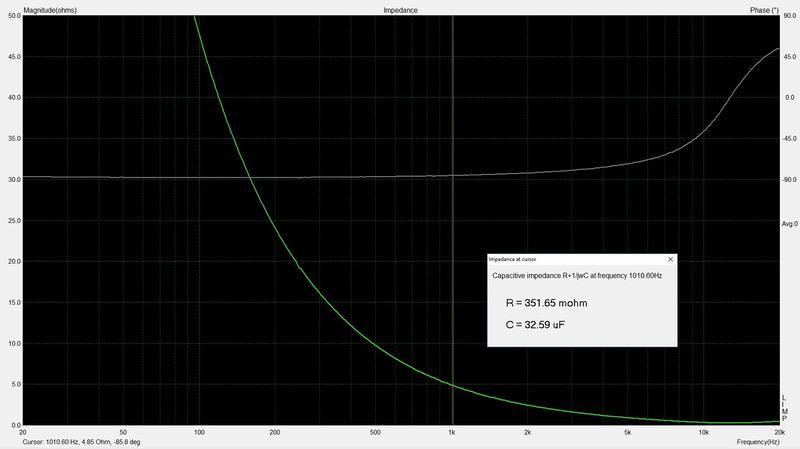Click the 100 frequency axis tick
Image resolution: width=800 pixels, height=449 pixels.
pyautogui.click(x=199, y=432)
